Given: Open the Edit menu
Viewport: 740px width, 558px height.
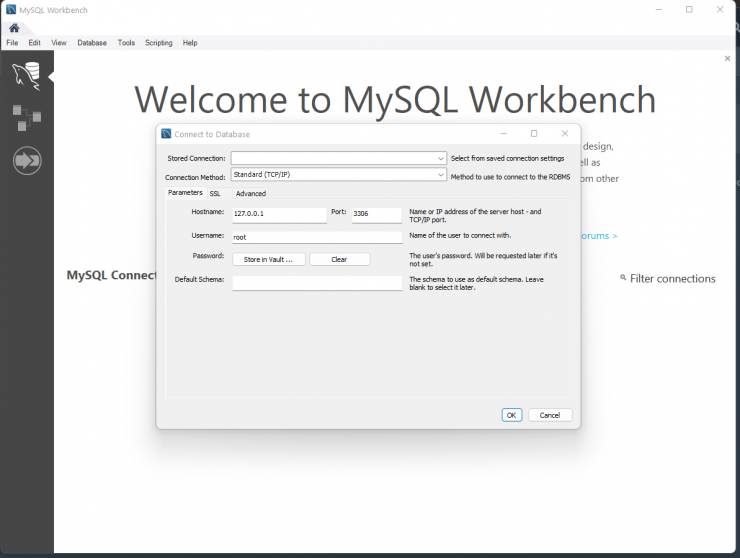Looking at the screenshot, I should pos(34,42).
